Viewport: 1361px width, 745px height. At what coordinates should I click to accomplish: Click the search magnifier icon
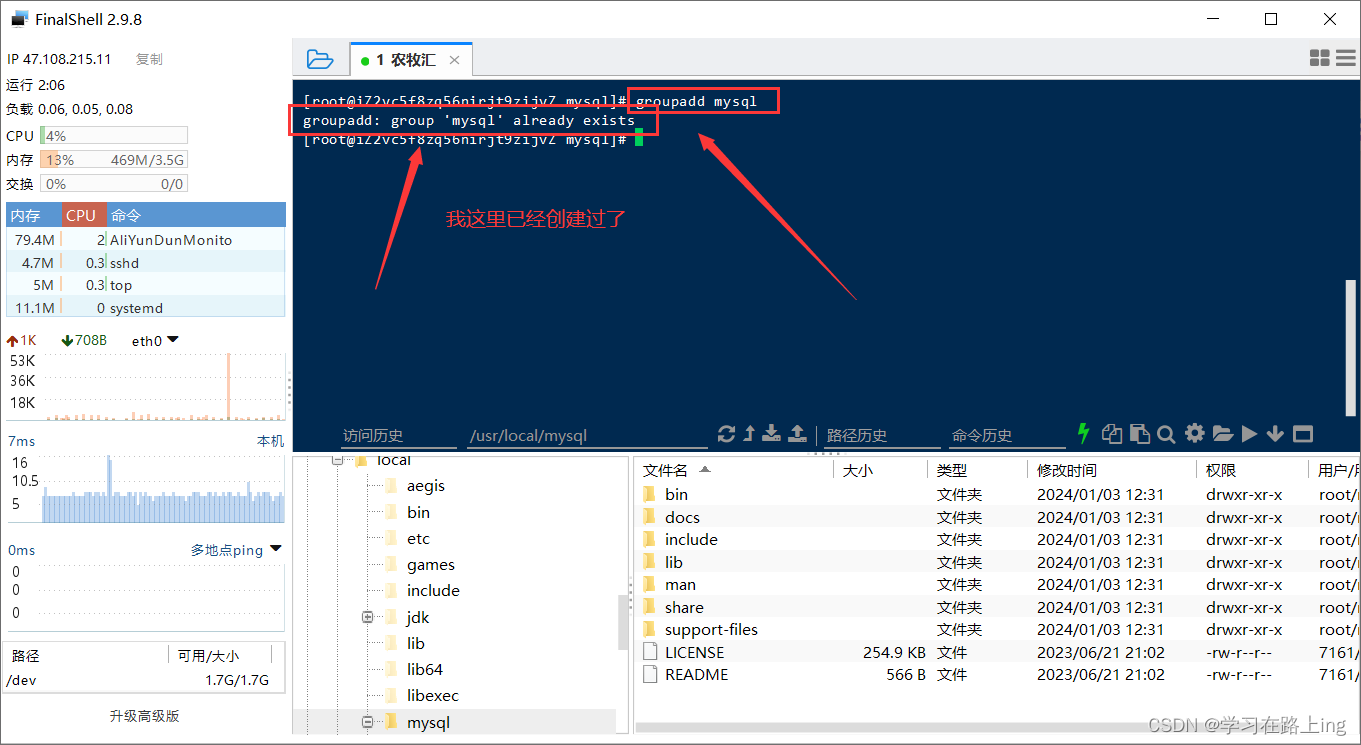[1166, 433]
